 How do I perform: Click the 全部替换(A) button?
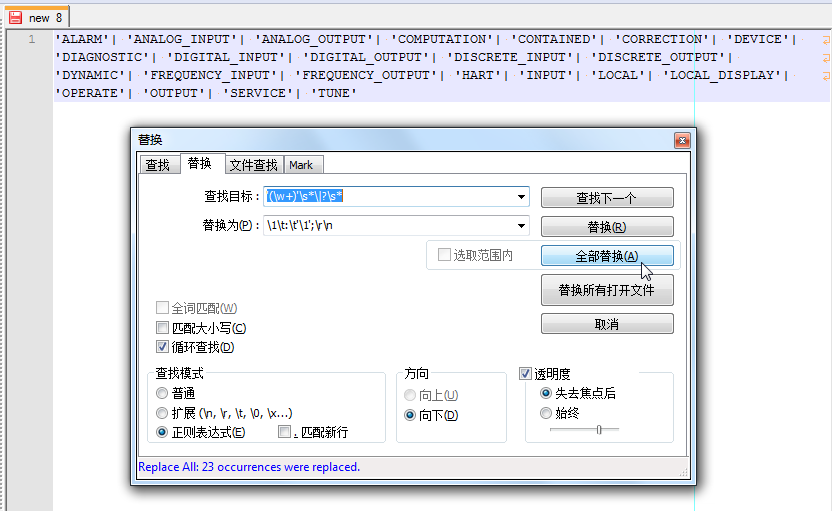[606, 256]
